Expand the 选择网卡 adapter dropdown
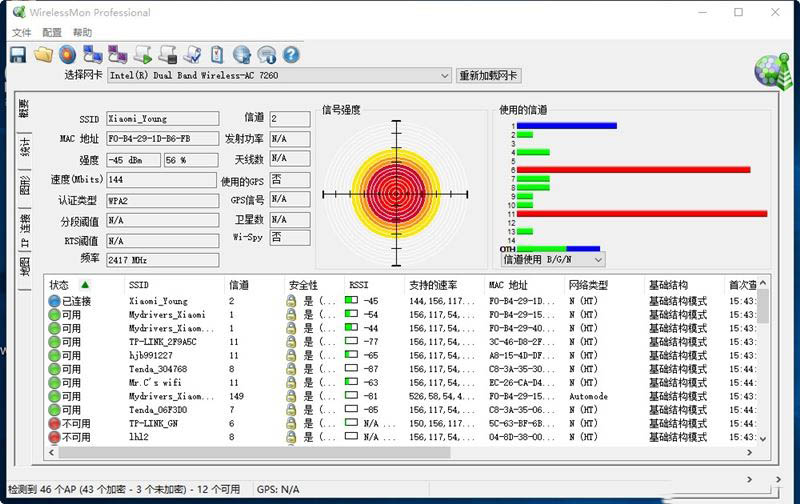800x504 pixels. point(444,75)
